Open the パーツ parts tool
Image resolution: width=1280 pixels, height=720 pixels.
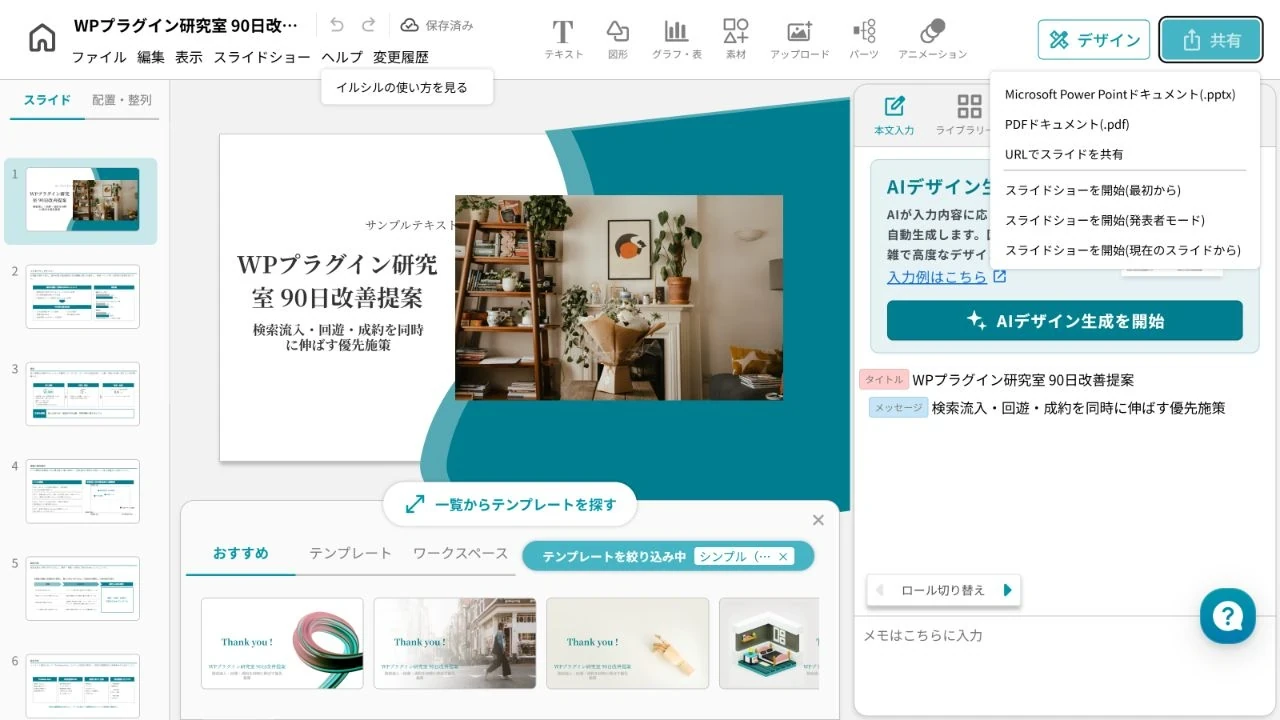point(864,39)
